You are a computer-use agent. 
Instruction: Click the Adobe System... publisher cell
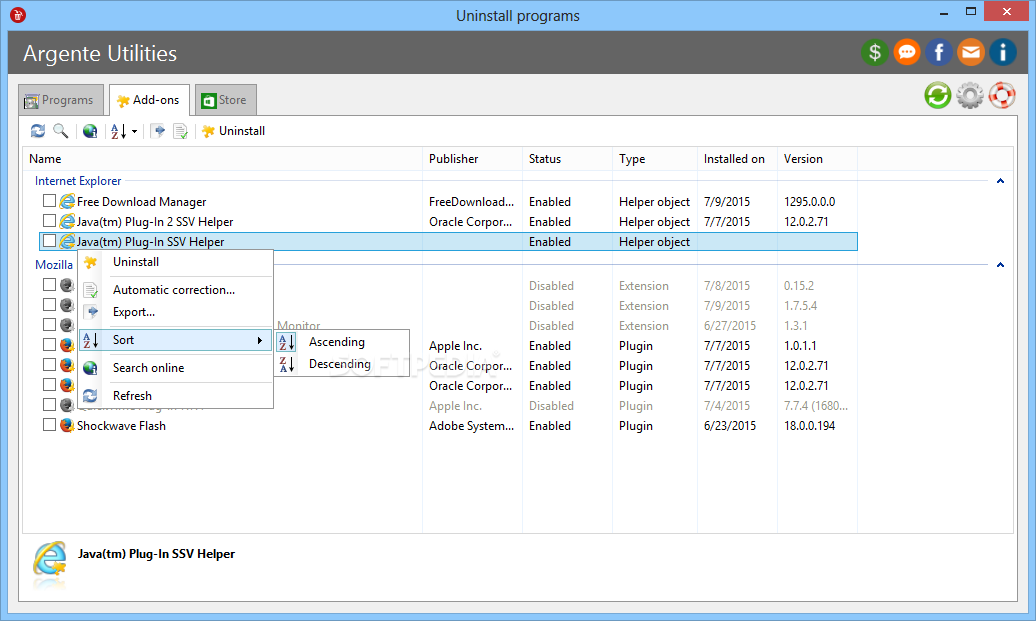point(471,425)
